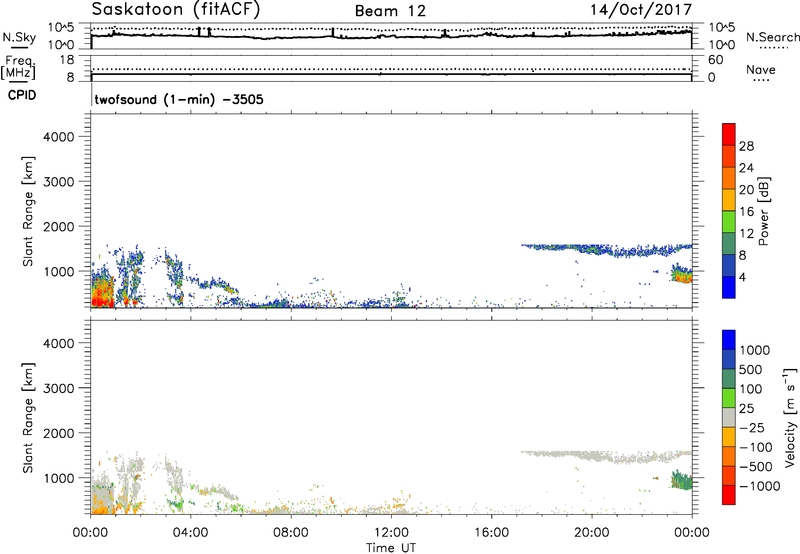The width and height of the screenshot is (800, 554).
Task: Click the '100' label on Velocity colorbar
Action: [x=751, y=389]
